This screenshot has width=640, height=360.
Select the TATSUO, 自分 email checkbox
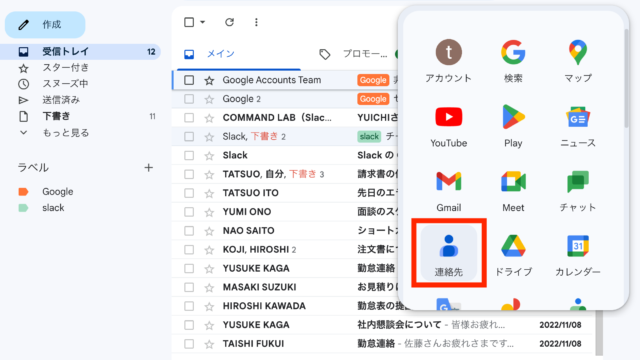189,174
